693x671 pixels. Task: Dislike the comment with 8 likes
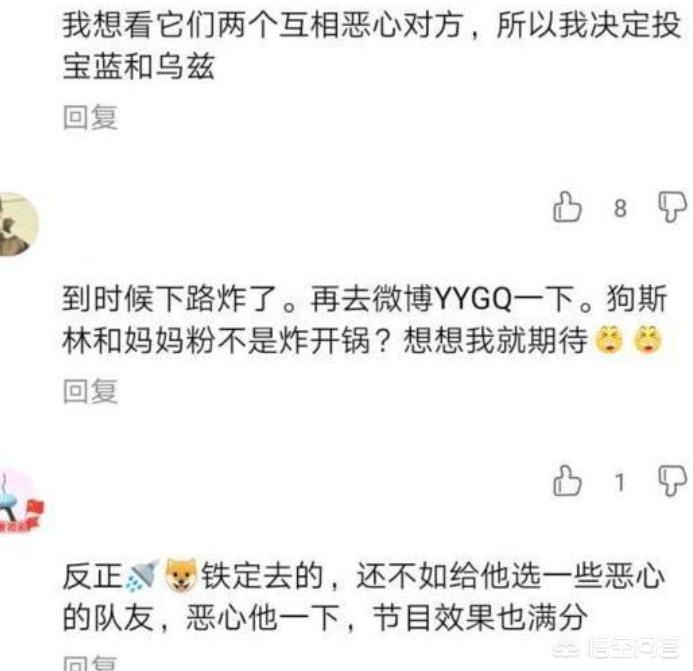(672, 206)
